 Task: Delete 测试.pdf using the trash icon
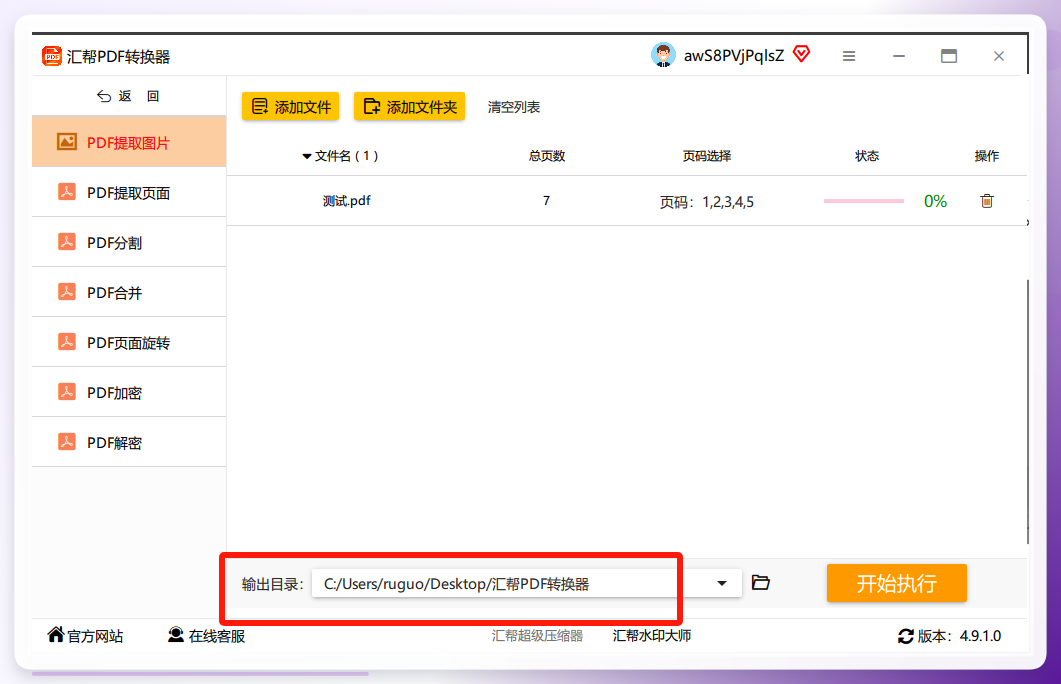[987, 201]
